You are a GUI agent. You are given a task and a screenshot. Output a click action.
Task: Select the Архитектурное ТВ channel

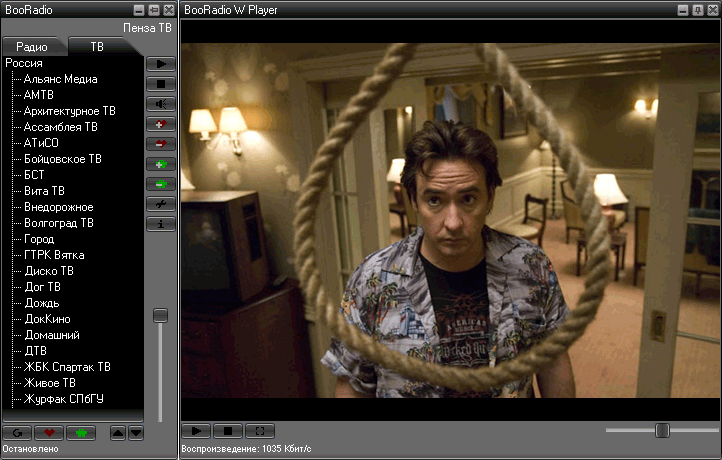(x=70, y=111)
